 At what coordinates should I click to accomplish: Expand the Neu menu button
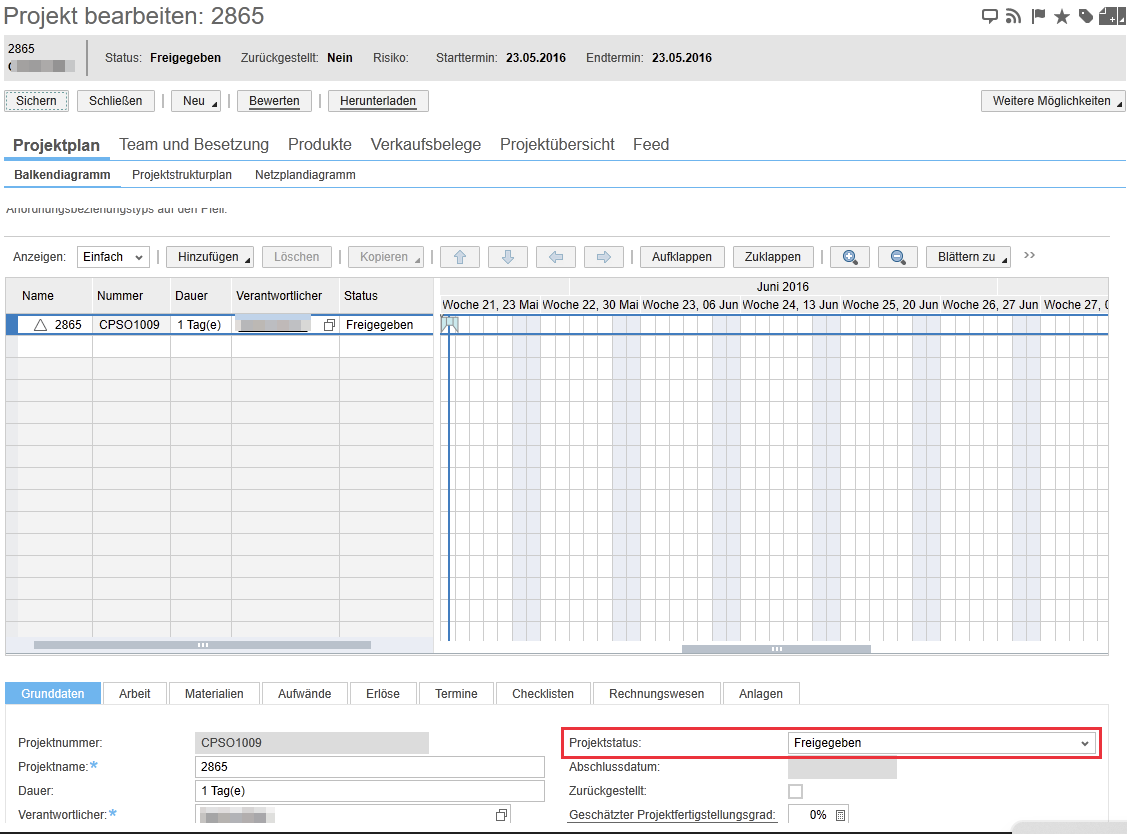[196, 101]
